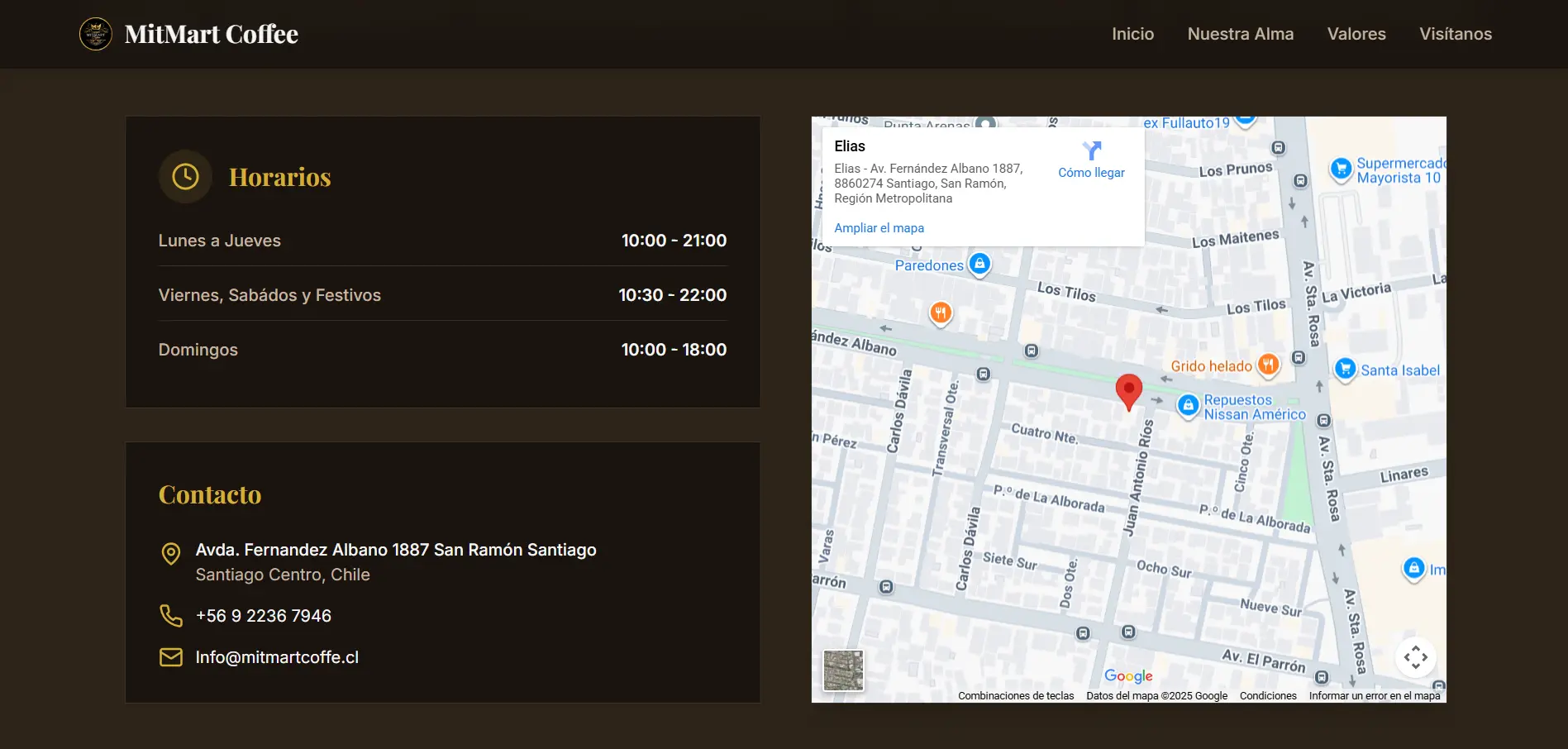Click the Supermercado Mayorista 10 marker
1568x749 pixels.
click(x=1341, y=169)
